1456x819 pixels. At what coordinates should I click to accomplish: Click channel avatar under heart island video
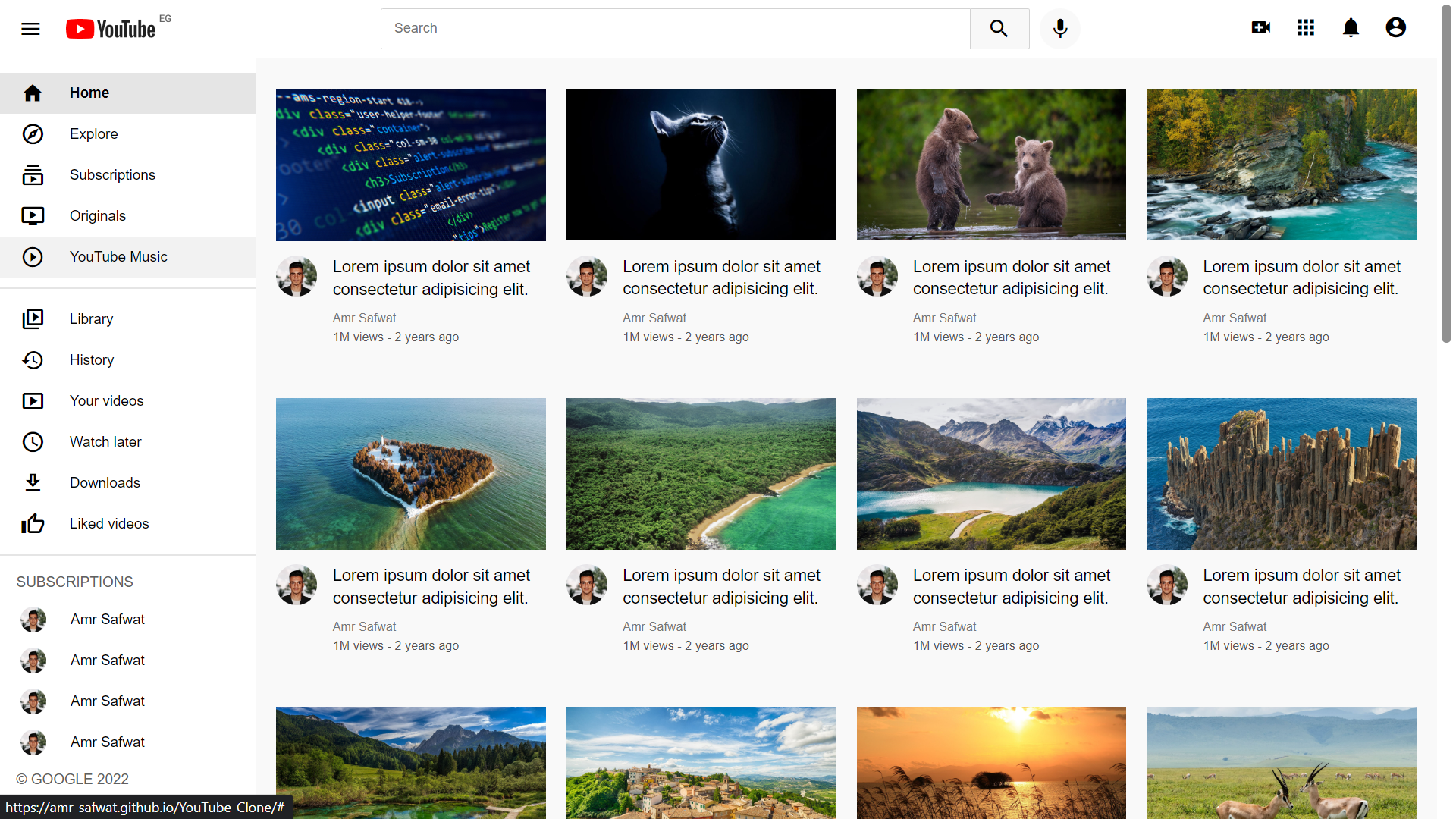click(x=297, y=585)
